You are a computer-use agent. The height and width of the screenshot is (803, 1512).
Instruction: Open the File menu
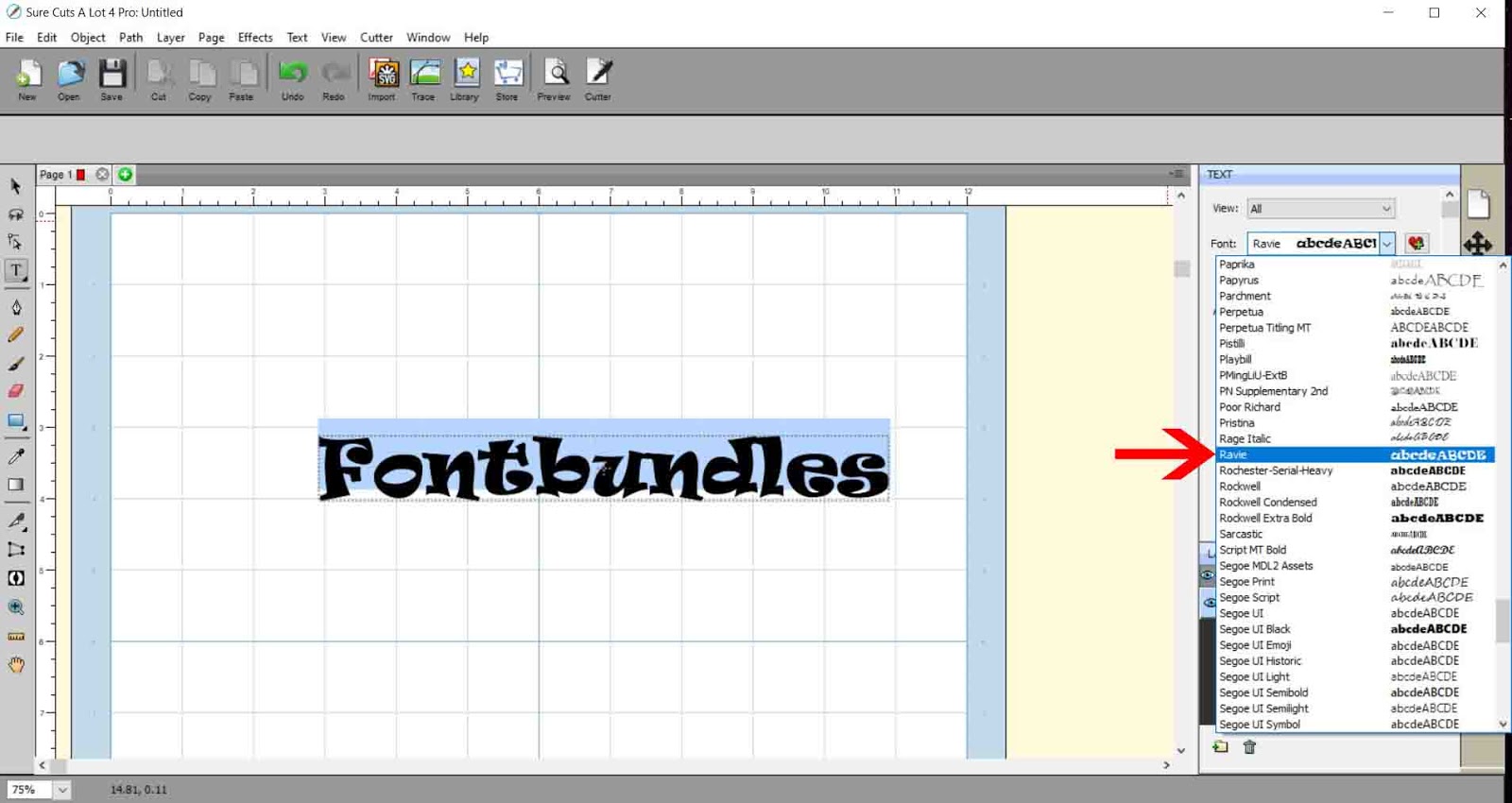point(14,38)
